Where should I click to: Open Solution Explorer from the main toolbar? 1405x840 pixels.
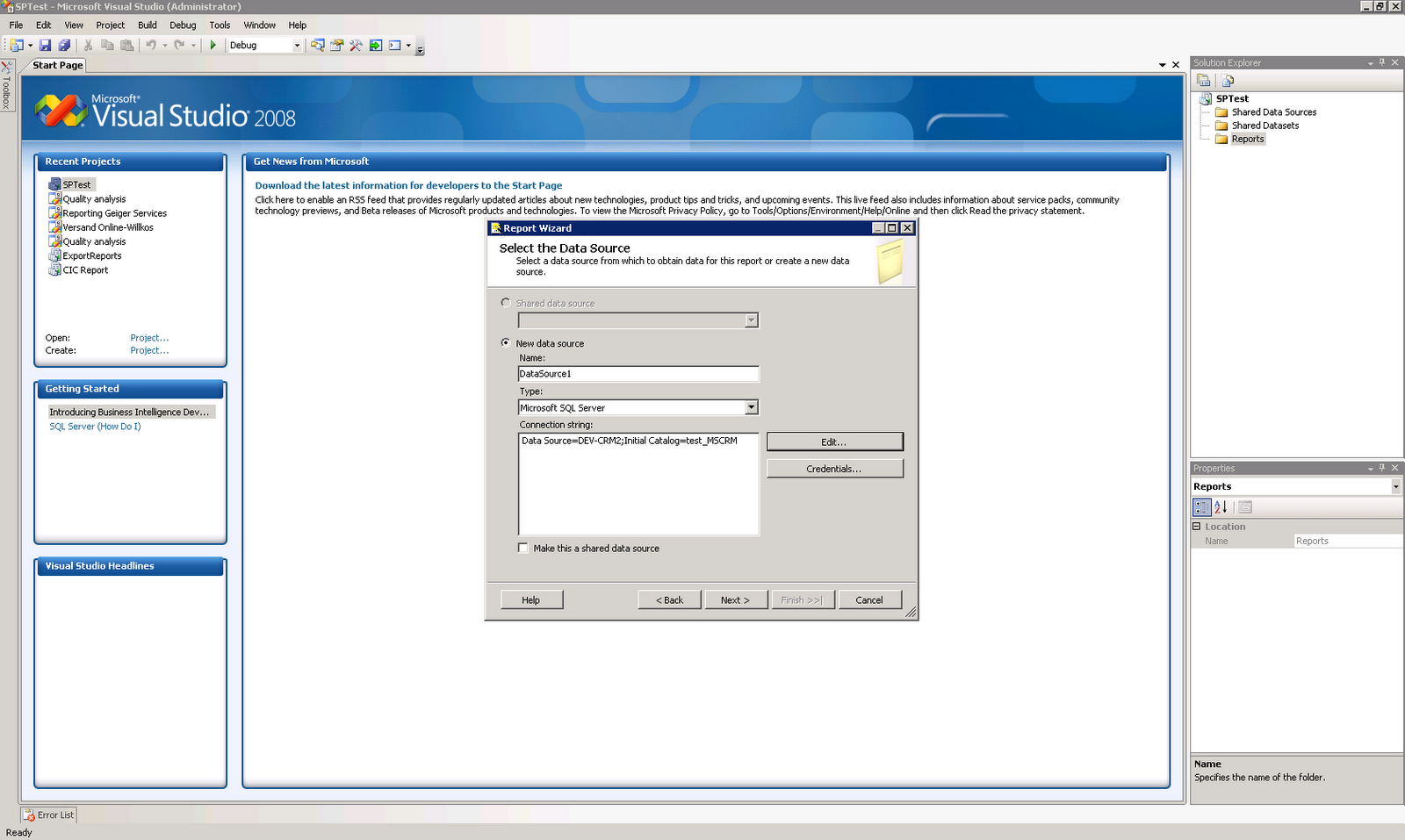tap(317, 46)
